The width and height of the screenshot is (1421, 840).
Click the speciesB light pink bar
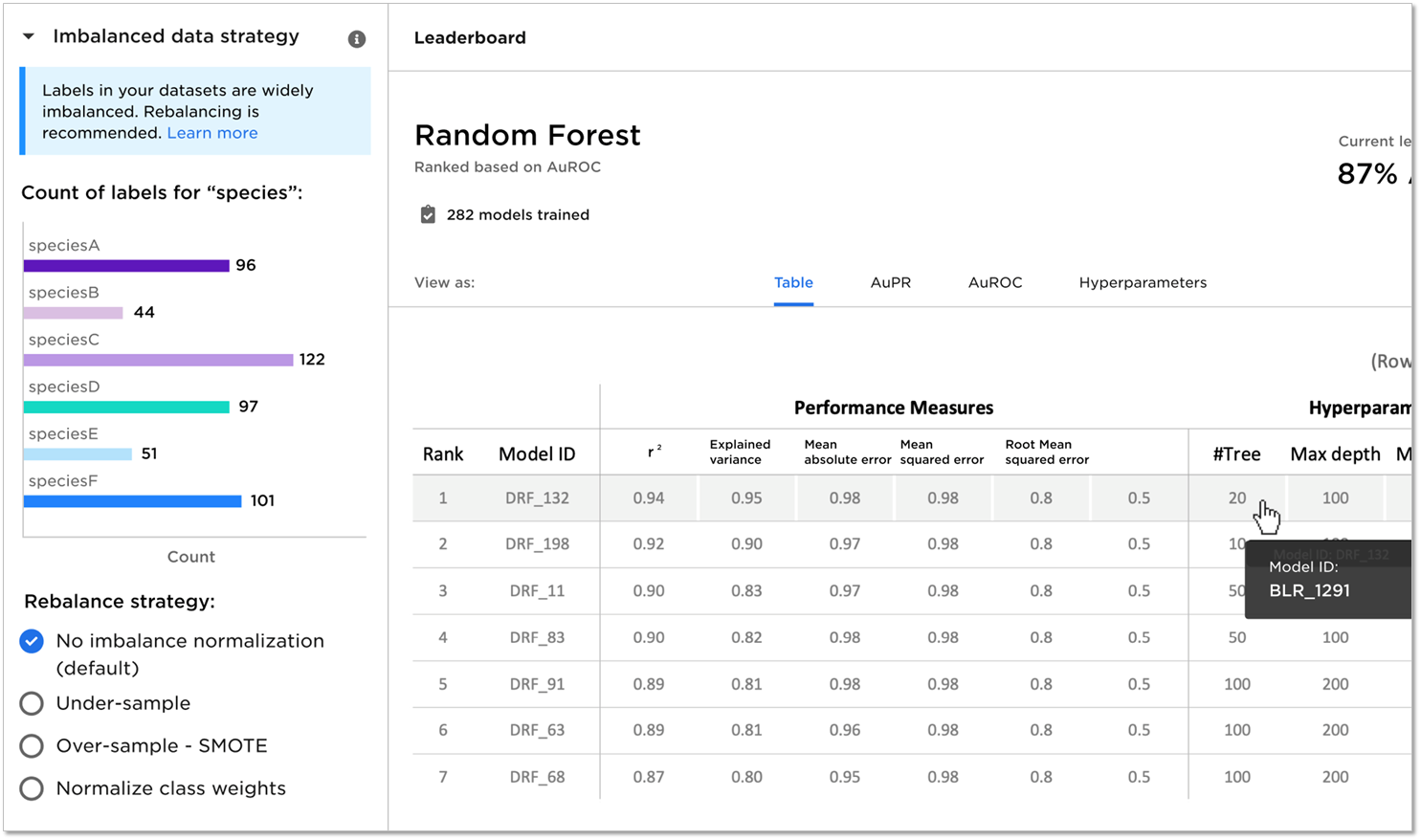74,313
